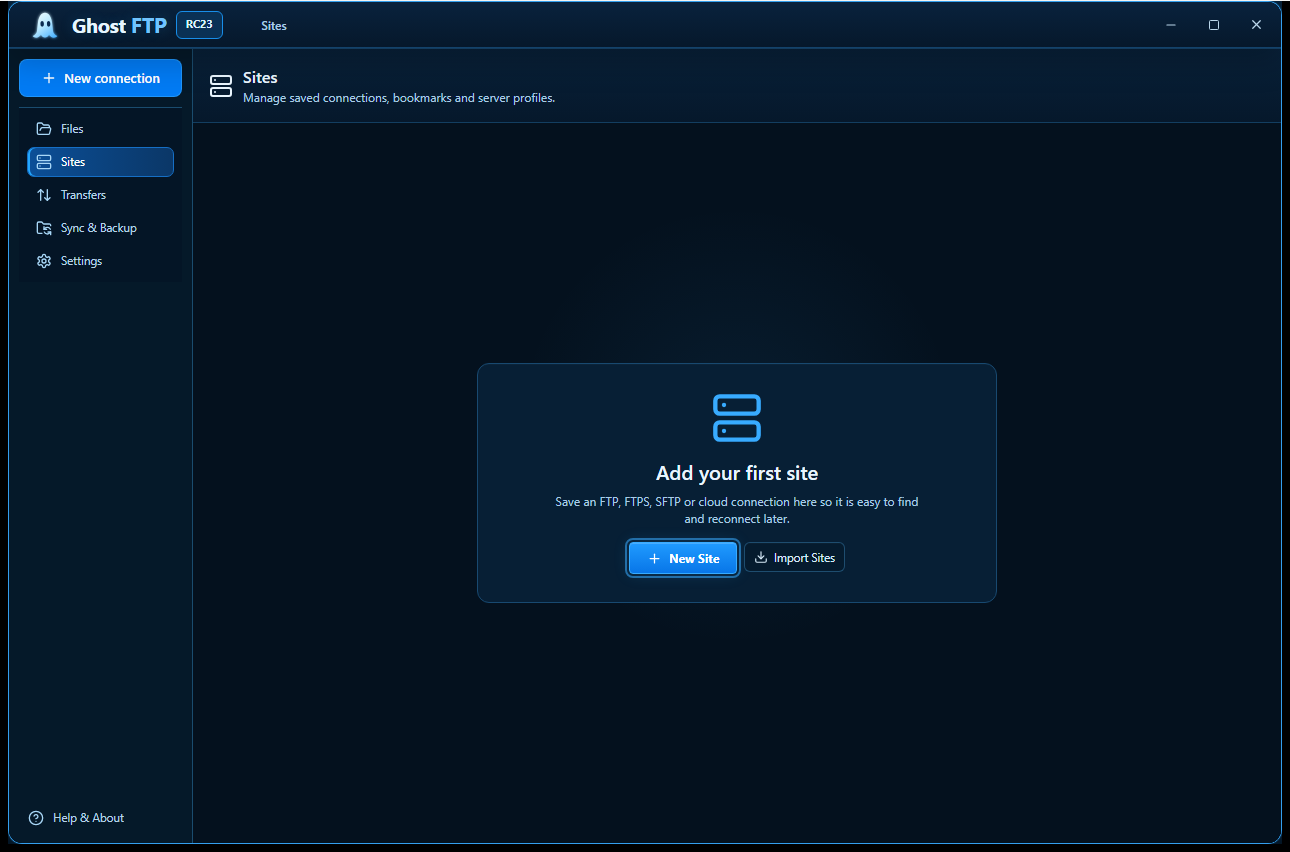Screen dimensions: 1290x852
Task: Click the large server icon above 'Add your first site'
Action: (737, 418)
